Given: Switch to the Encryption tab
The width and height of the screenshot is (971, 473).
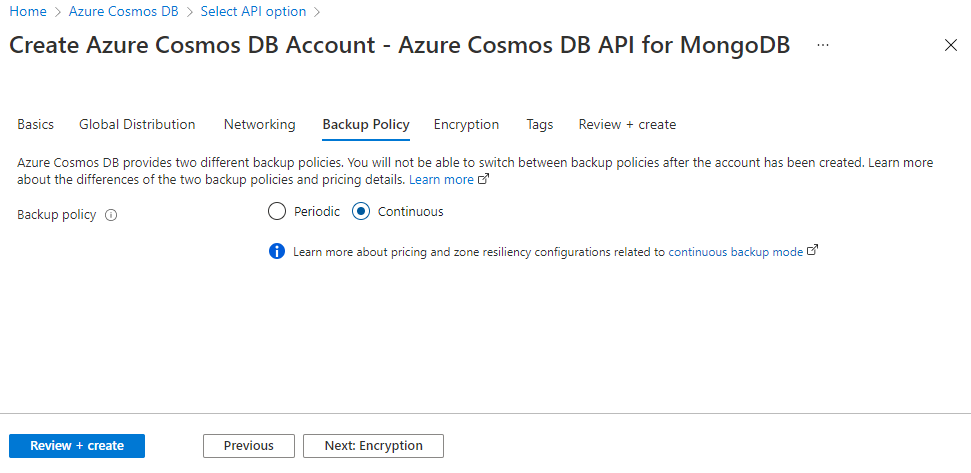Looking at the screenshot, I should point(466,124).
